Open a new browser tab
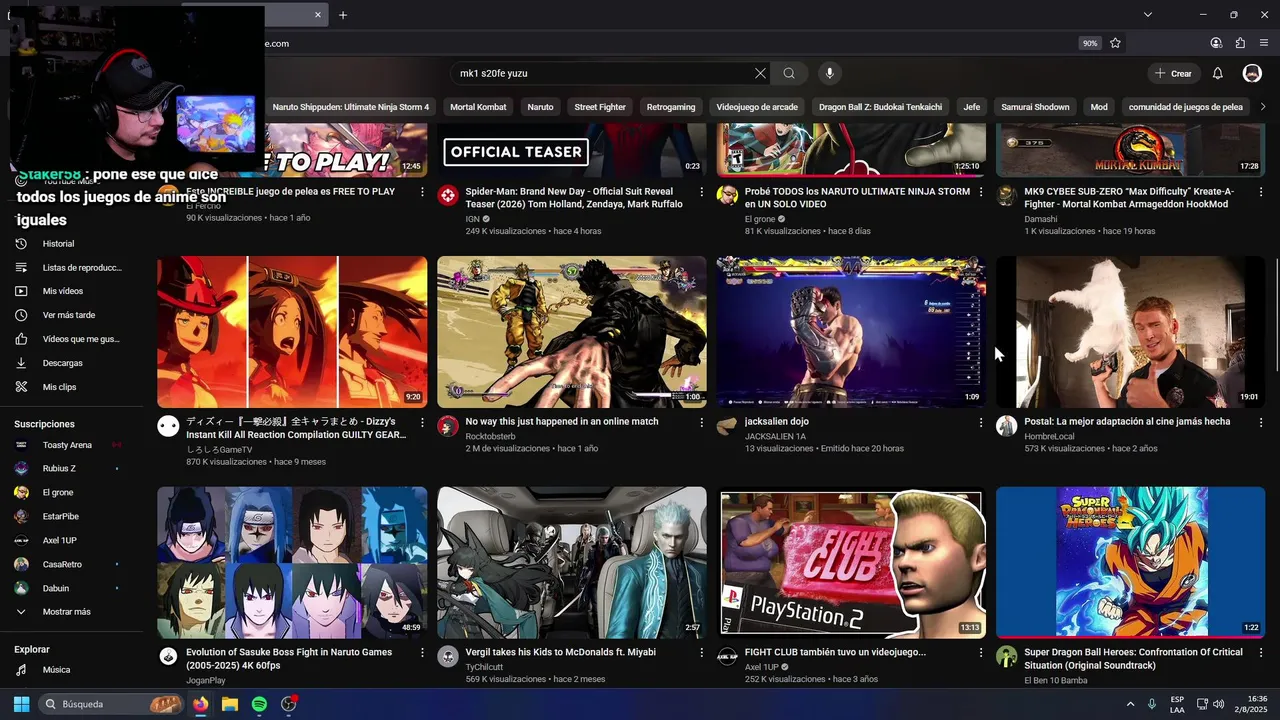Image resolution: width=1280 pixels, height=720 pixels. tap(343, 15)
